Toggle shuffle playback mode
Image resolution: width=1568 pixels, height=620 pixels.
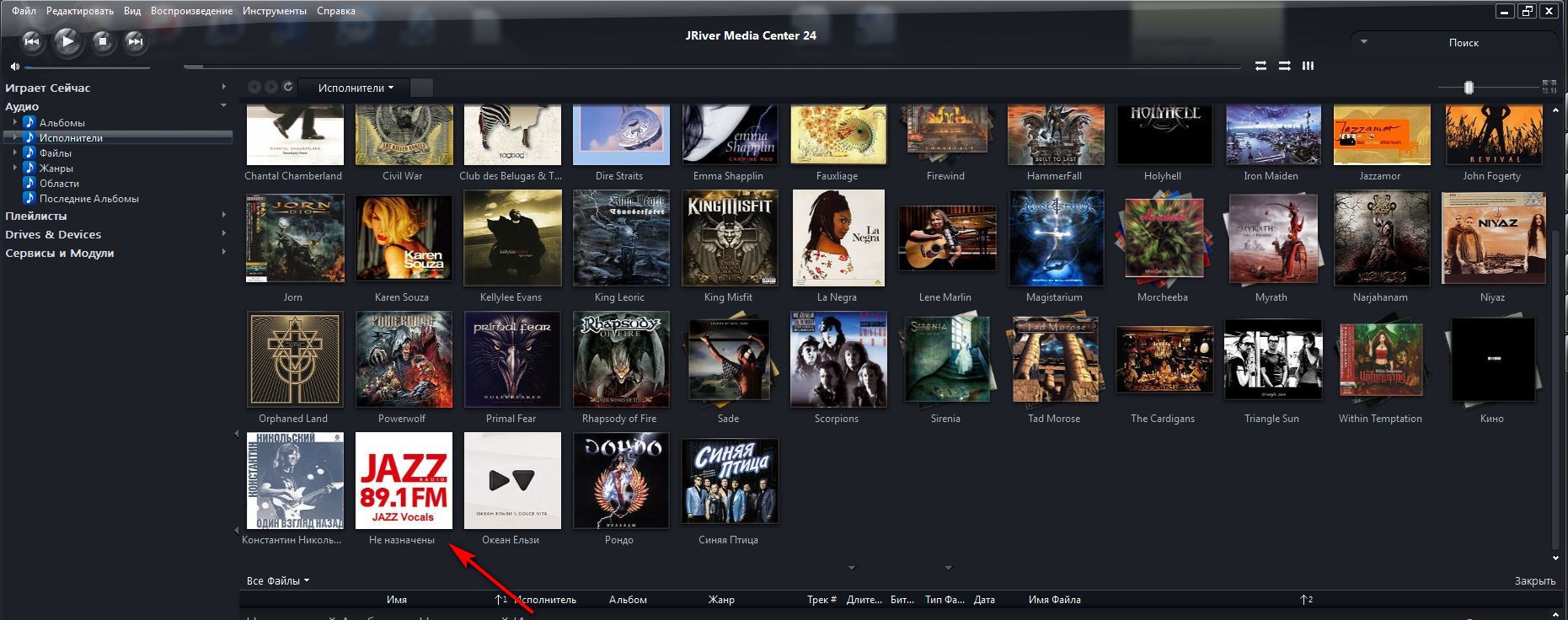tap(1284, 66)
